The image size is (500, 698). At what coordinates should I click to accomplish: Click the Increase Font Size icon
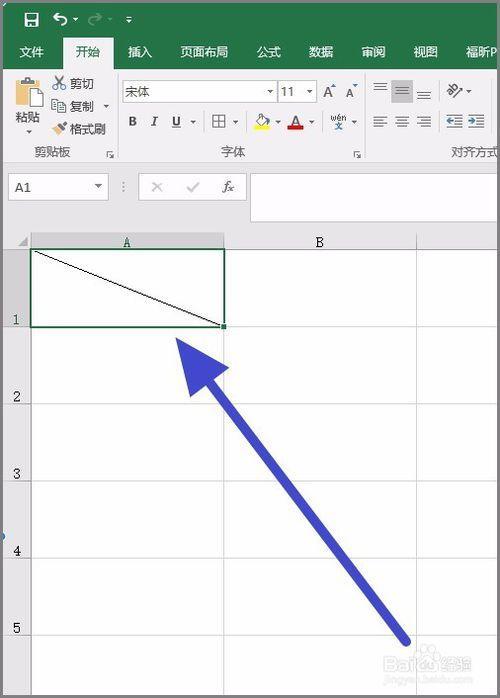tap(329, 91)
